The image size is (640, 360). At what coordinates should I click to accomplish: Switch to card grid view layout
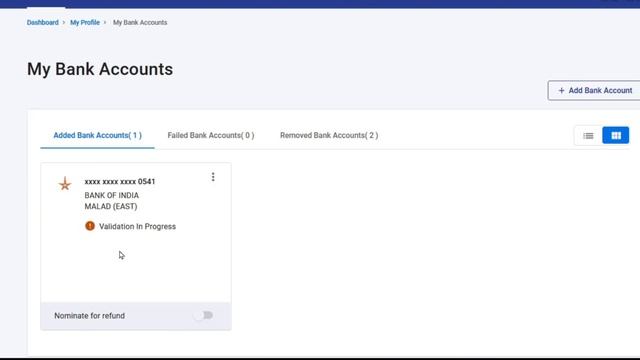click(616, 136)
